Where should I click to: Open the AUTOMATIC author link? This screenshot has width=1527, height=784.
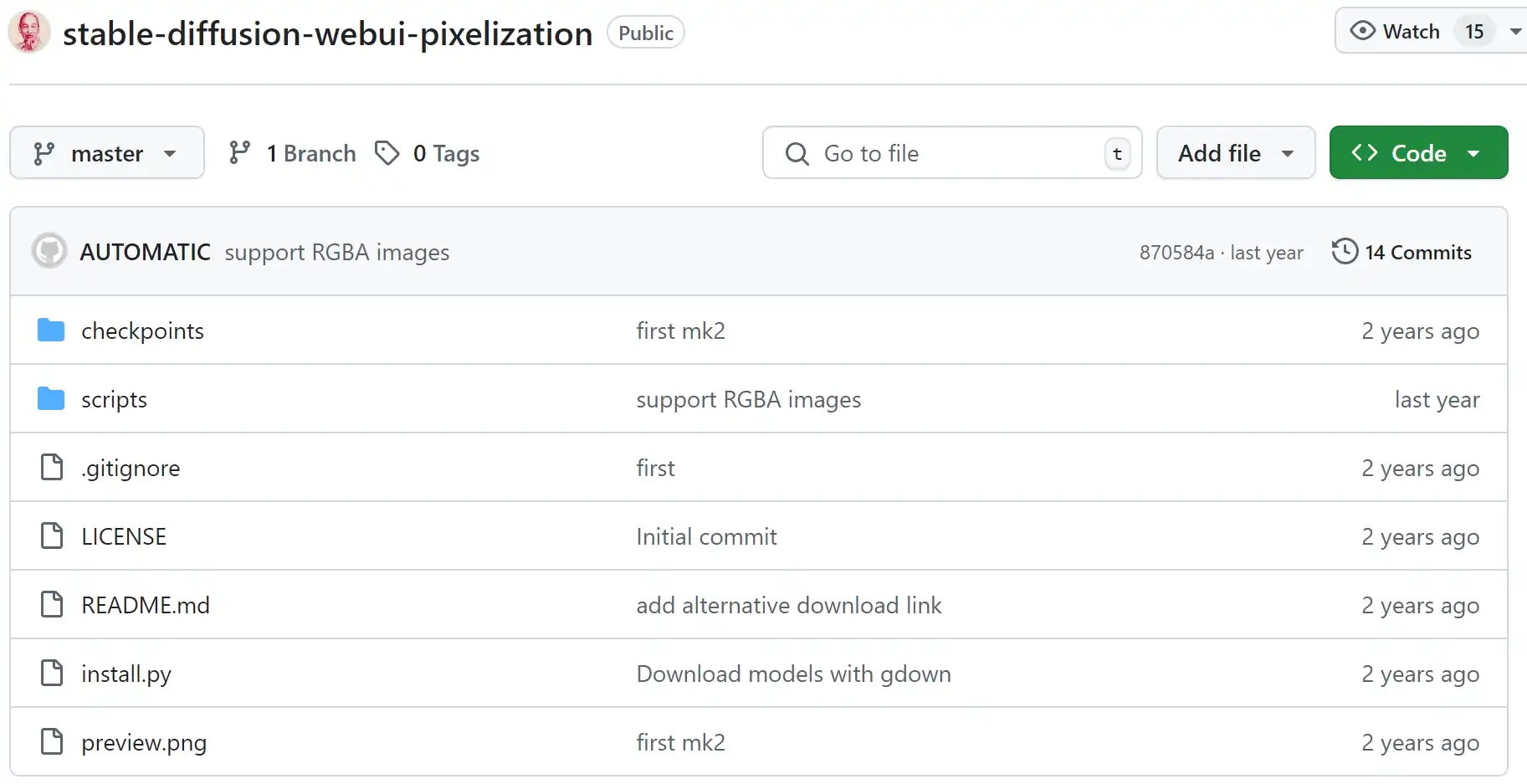(145, 252)
